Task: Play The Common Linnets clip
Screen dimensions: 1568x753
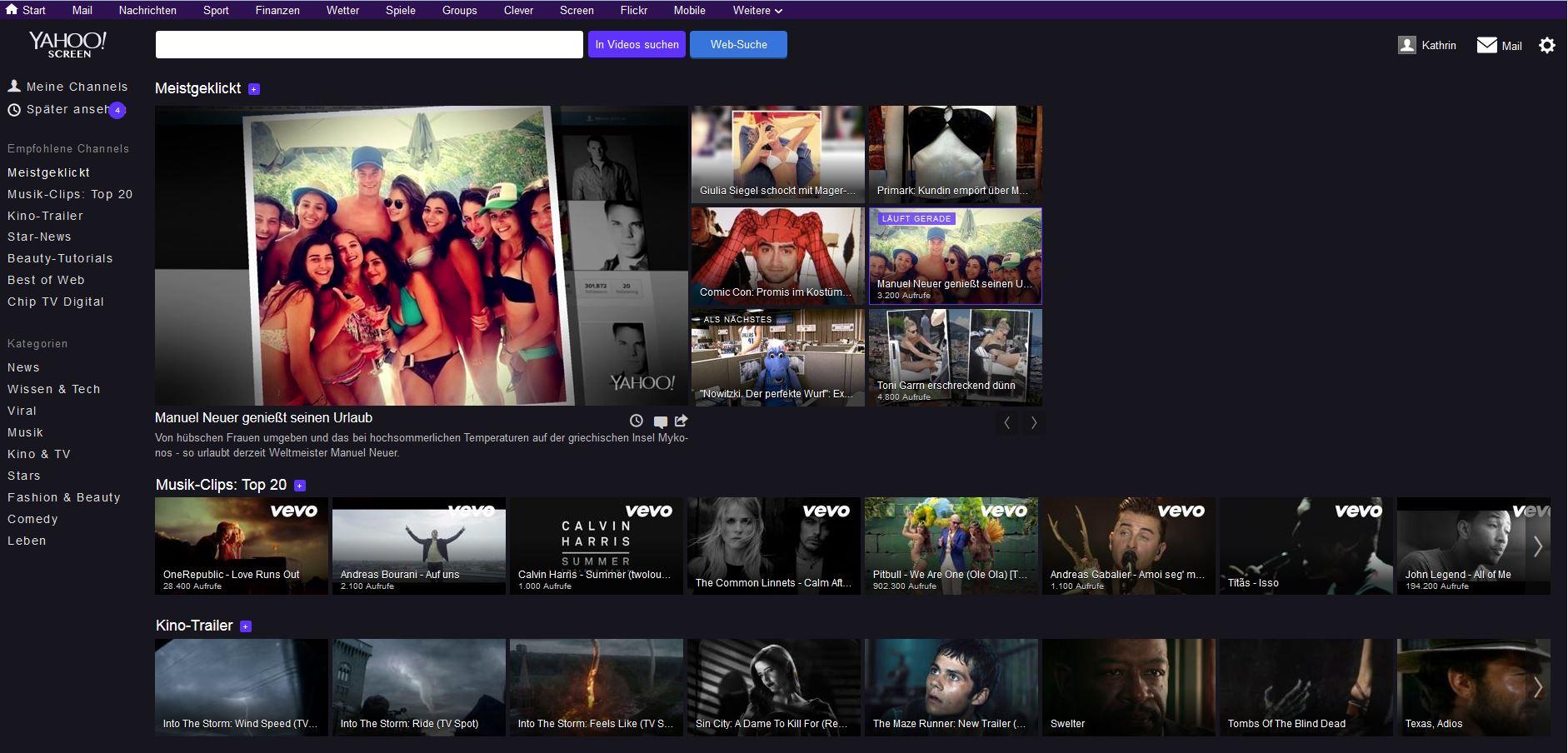Action: tap(774, 546)
